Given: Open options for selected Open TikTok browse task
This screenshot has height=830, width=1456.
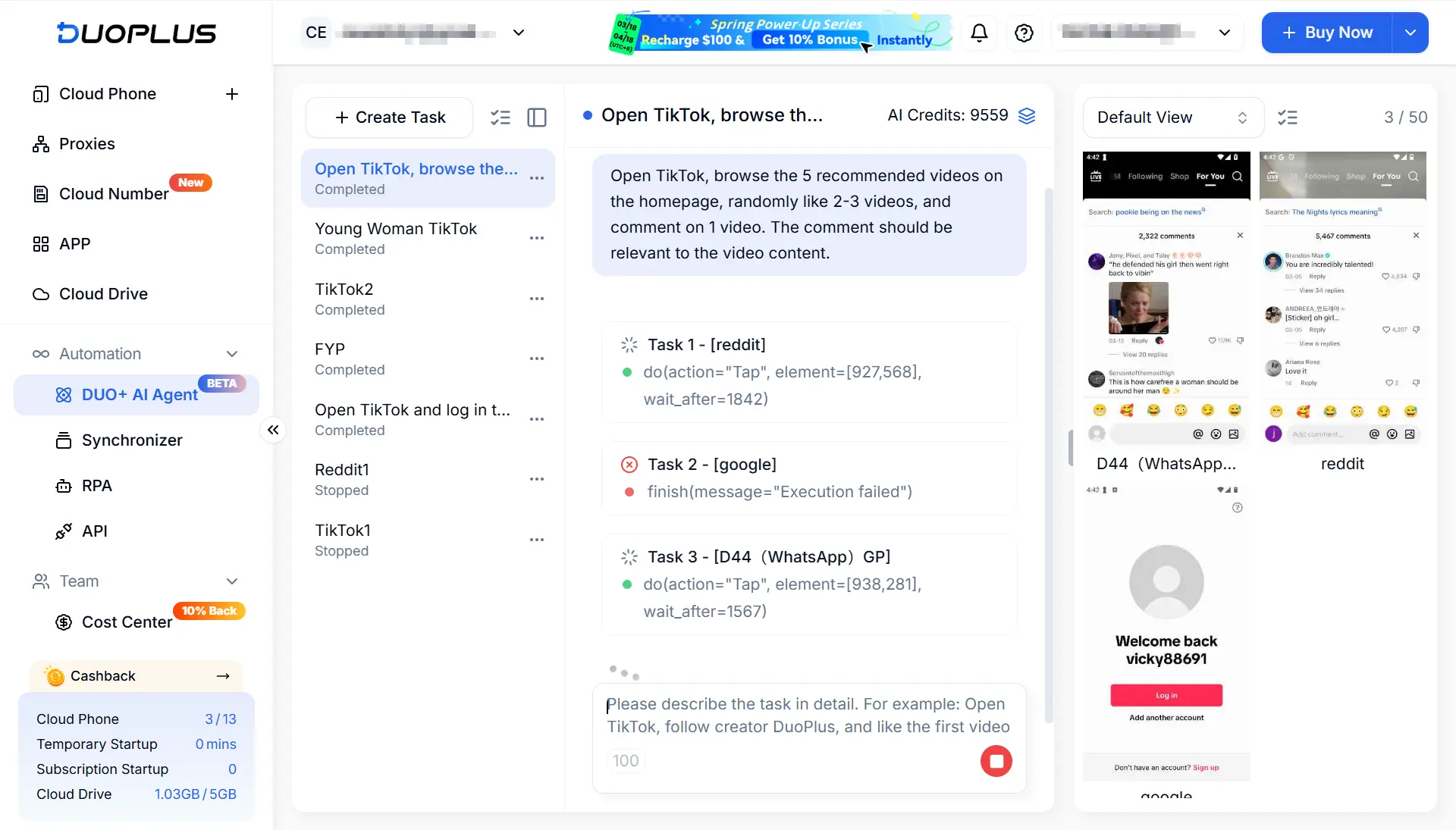Looking at the screenshot, I should pos(537,178).
